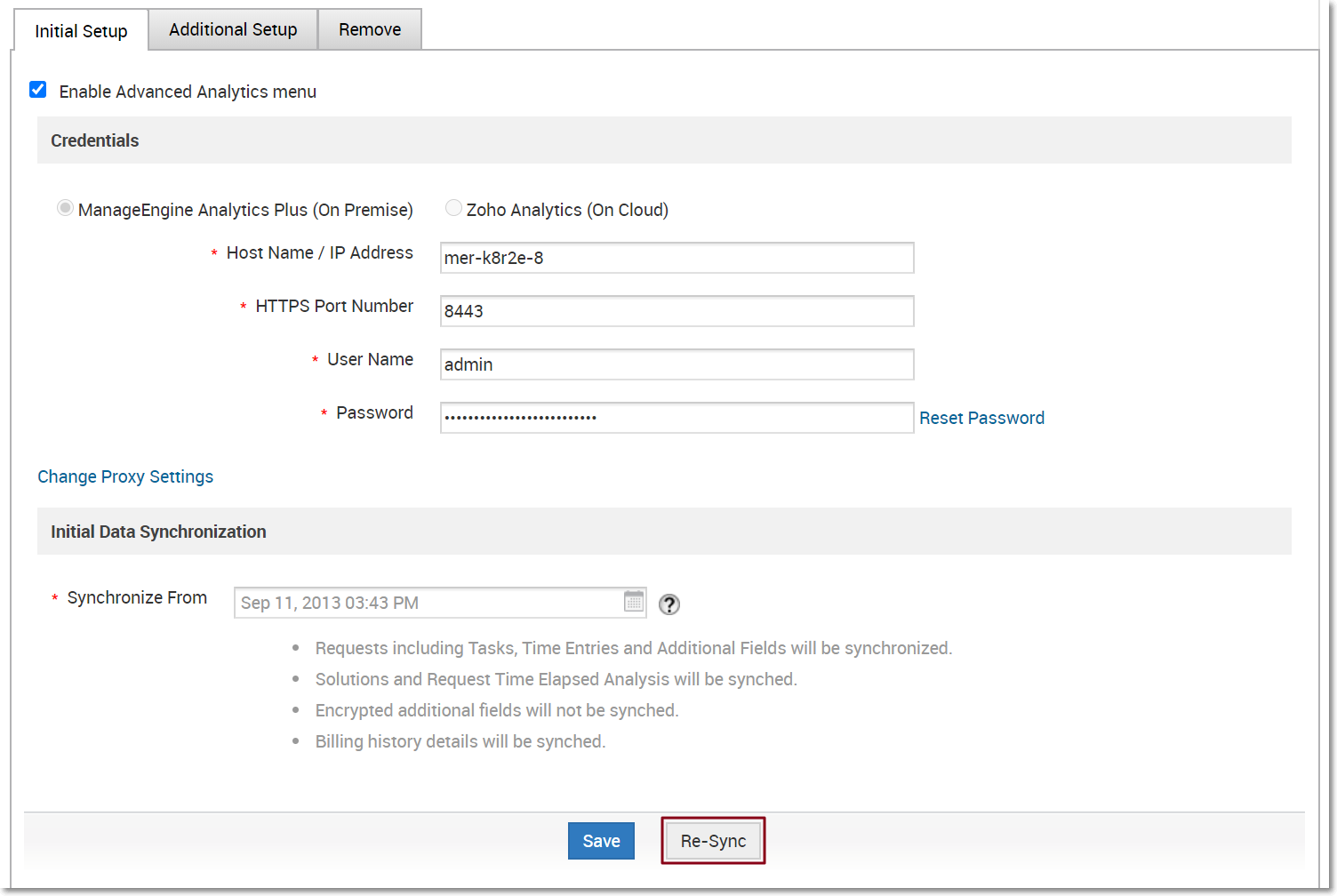This screenshot has height=896, width=1337.
Task: Click the Credentials section header
Action: click(x=95, y=140)
